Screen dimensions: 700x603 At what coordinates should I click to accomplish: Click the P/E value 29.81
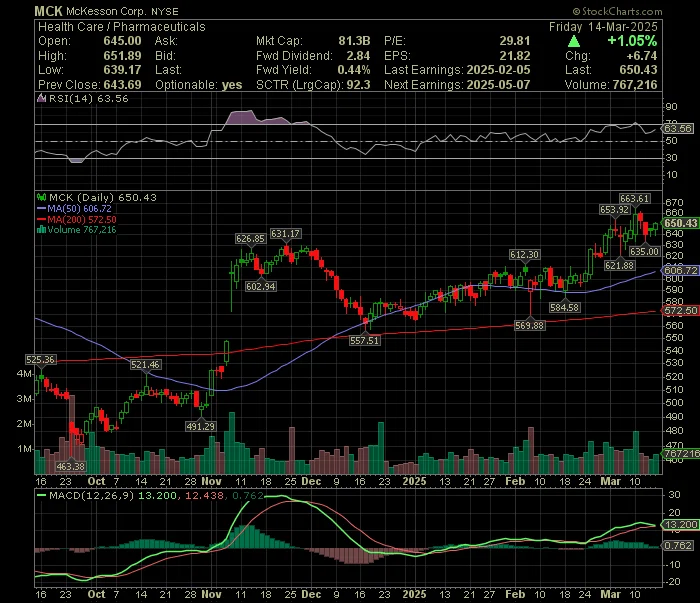515,41
